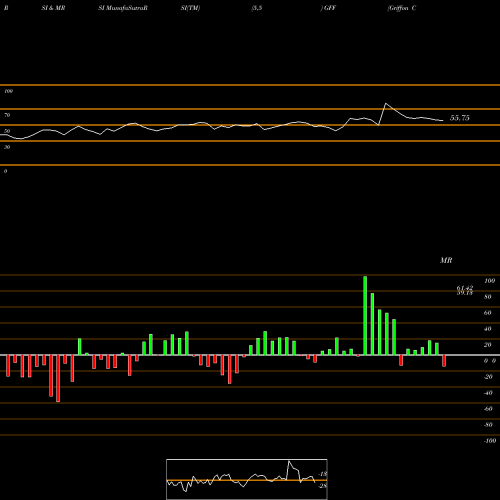500x500 pixels.
Task: Click the MR axis label -60
Action: coord(488,409)
